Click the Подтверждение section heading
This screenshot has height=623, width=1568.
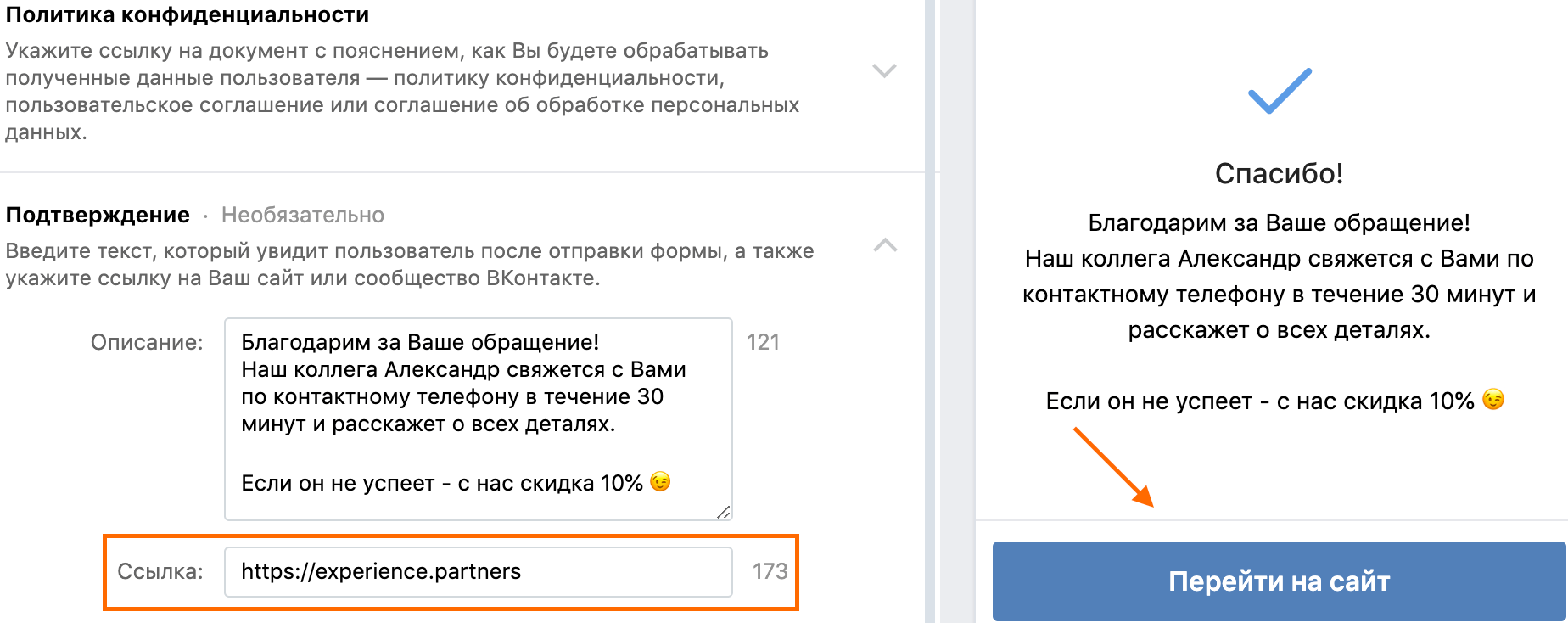click(x=98, y=215)
